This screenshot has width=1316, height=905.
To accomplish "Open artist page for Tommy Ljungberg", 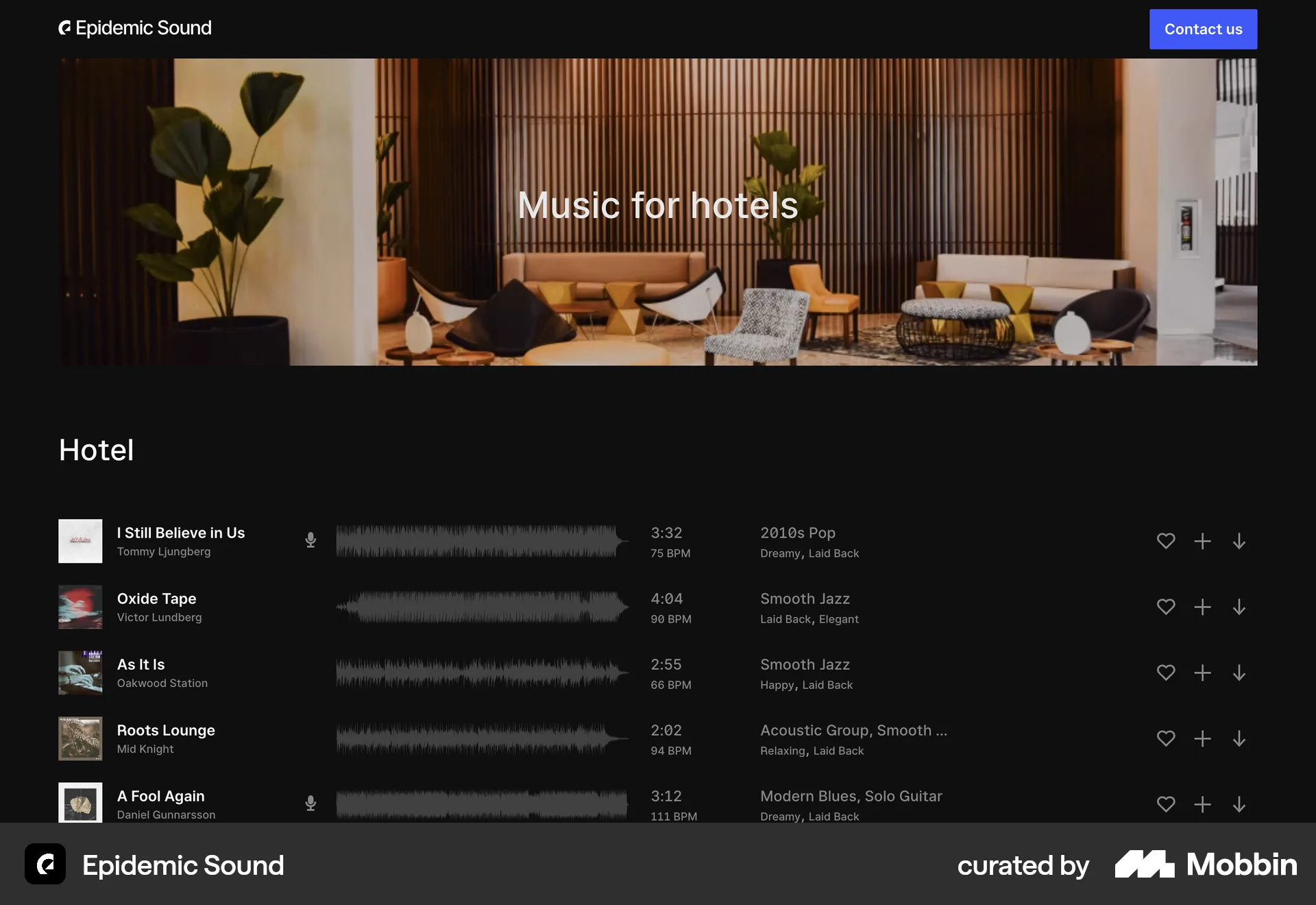I will click(164, 551).
